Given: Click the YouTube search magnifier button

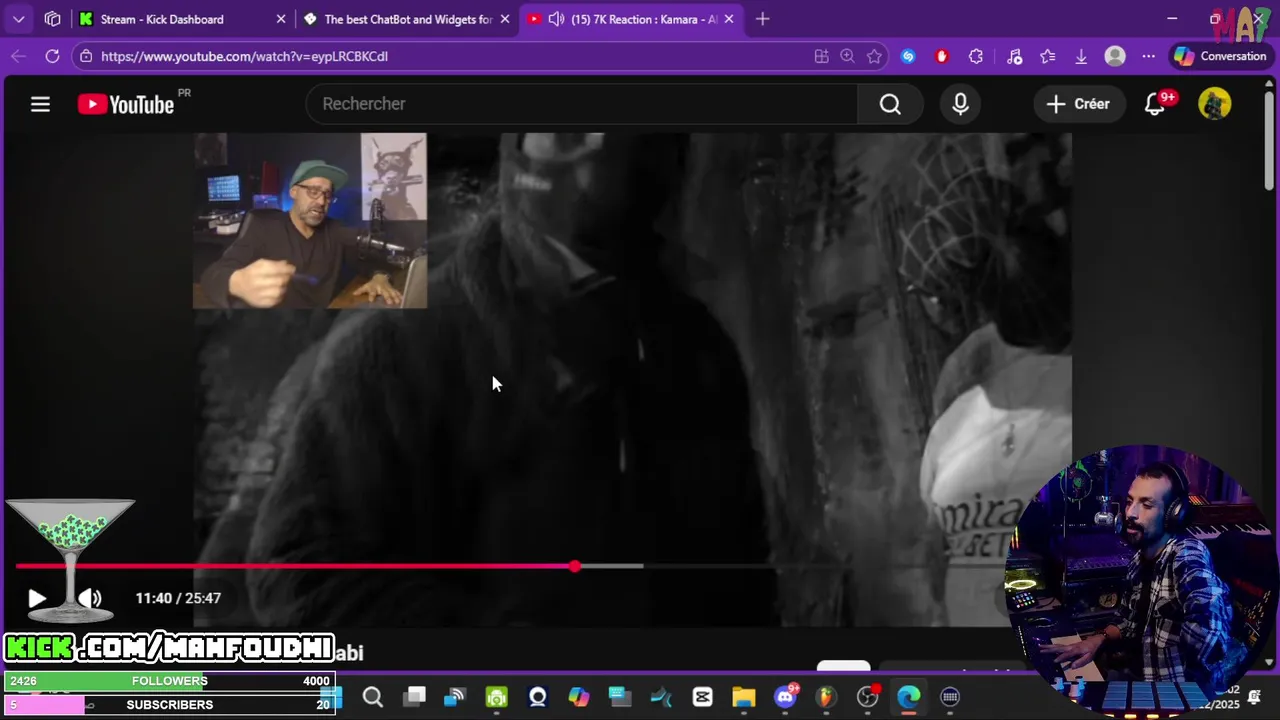Looking at the screenshot, I should tap(890, 104).
